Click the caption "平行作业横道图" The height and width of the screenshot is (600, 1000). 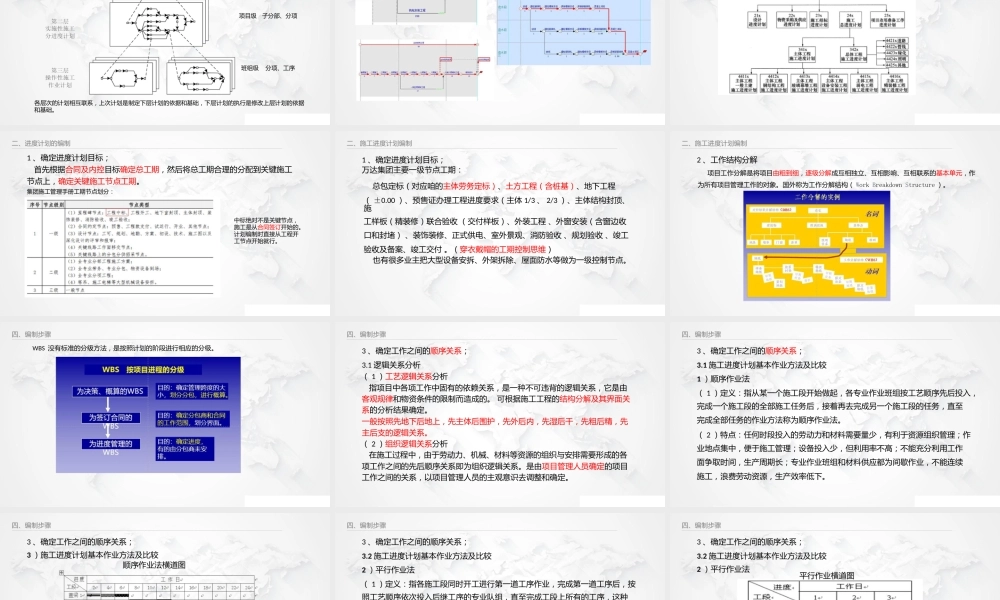point(826,575)
